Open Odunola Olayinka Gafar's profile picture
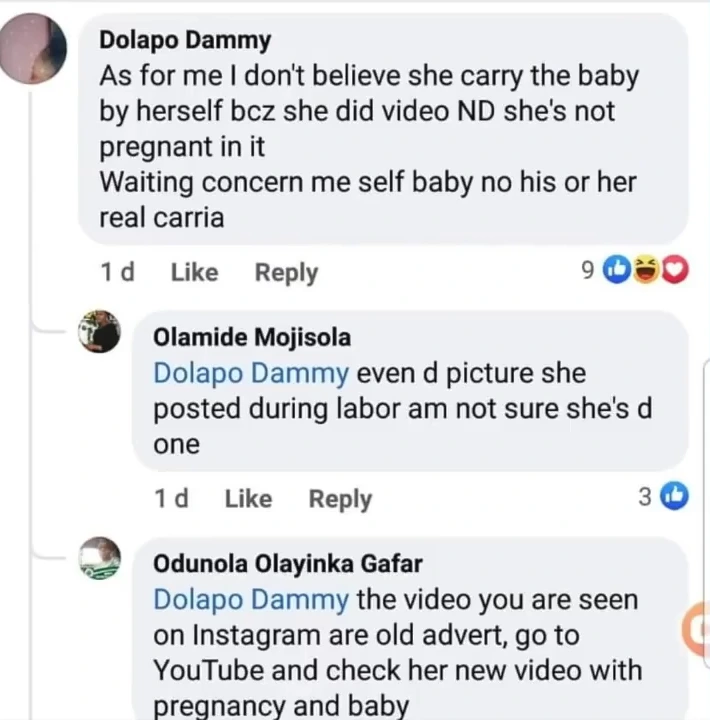The image size is (710, 720). point(100,559)
